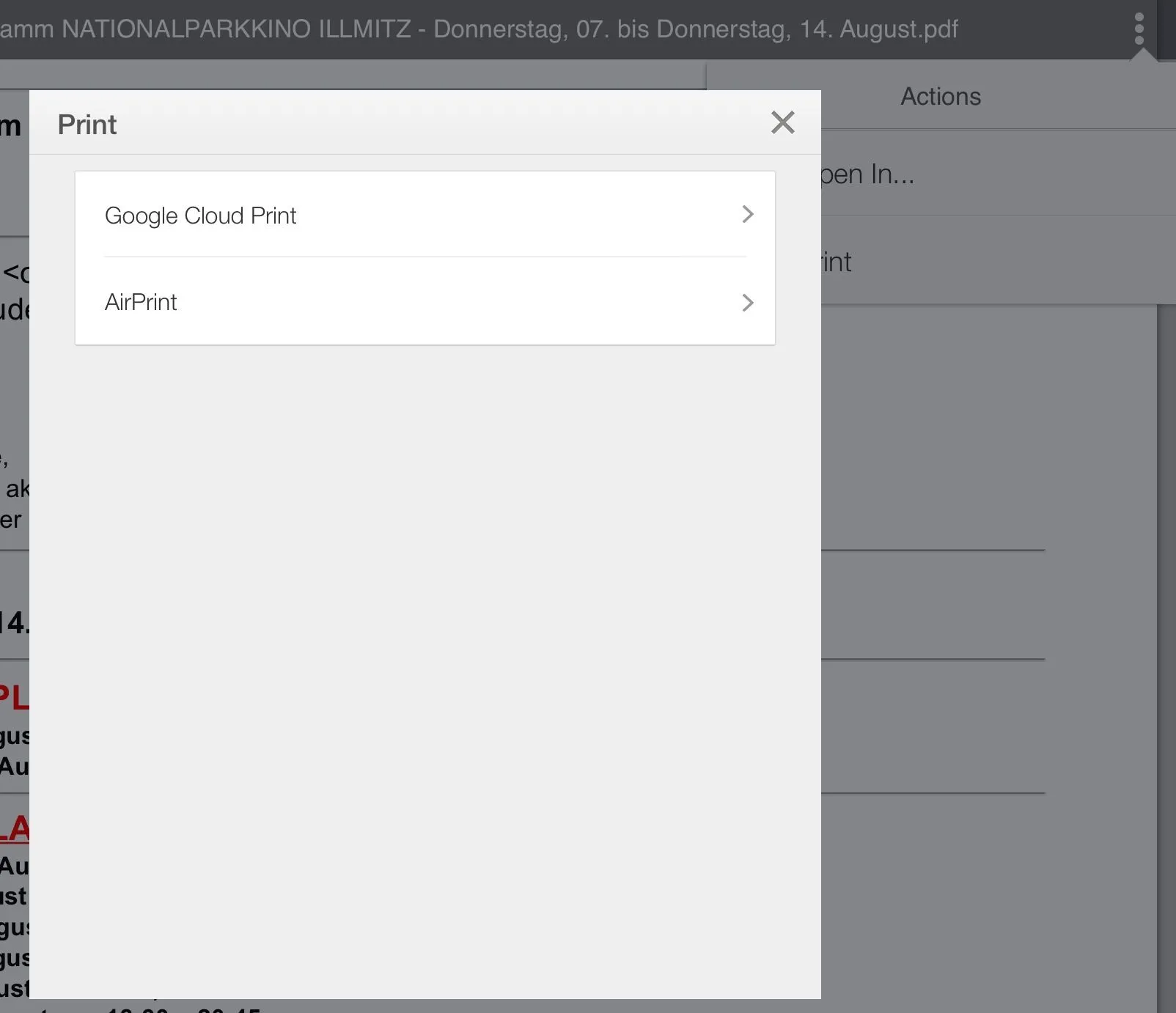Click the empty gray area inside Print dialog
The height and width of the screenshot is (1013, 1176).
(x=425, y=660)
